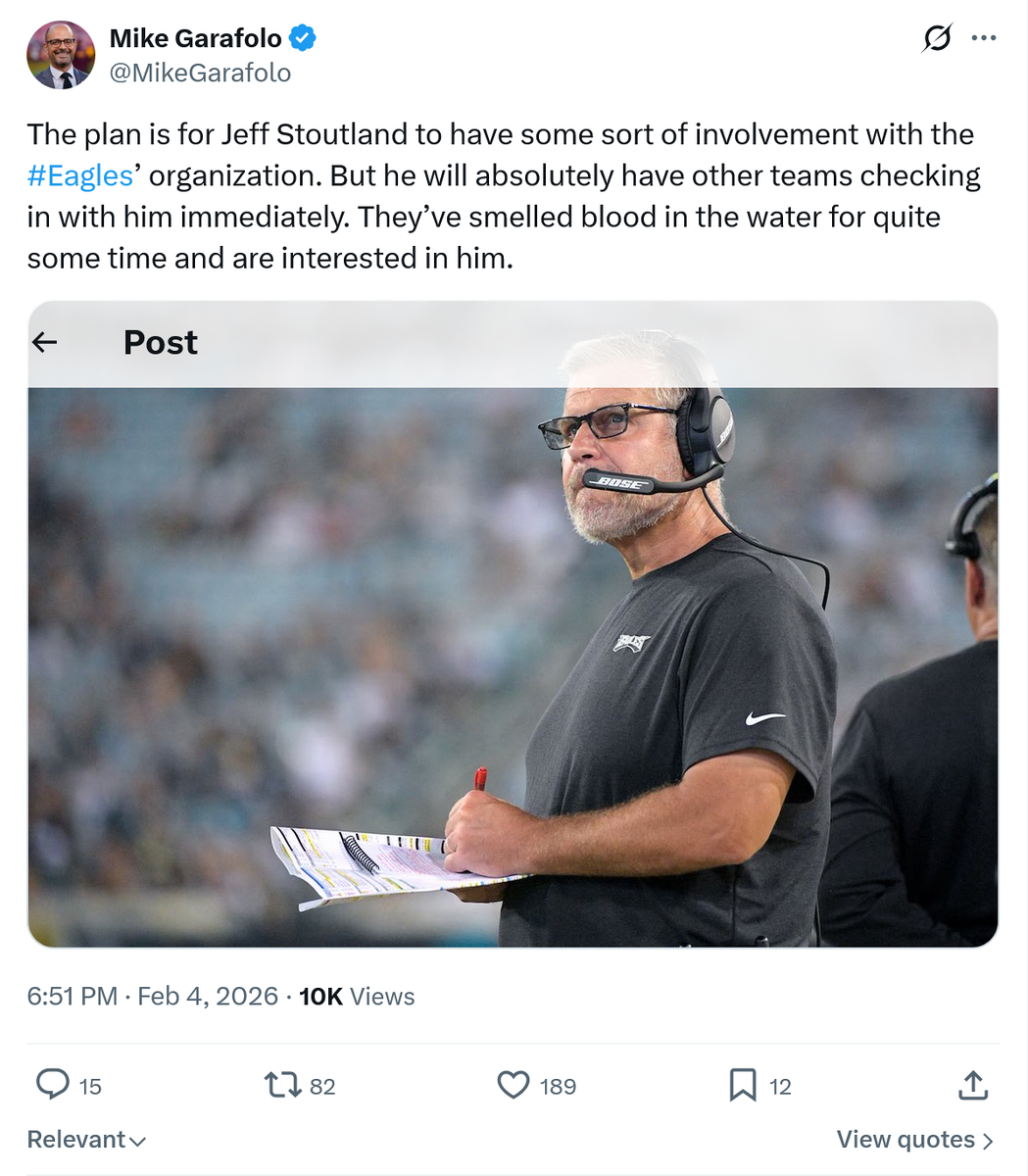Bookmark this post
1028x1176 pixels.
tap(743, 1085)
